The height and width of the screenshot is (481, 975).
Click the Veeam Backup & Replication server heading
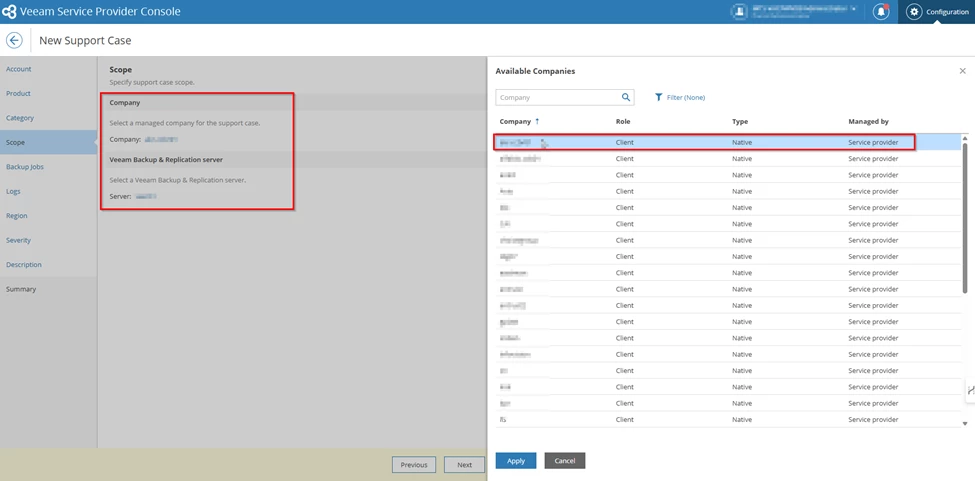pos(166,160)
